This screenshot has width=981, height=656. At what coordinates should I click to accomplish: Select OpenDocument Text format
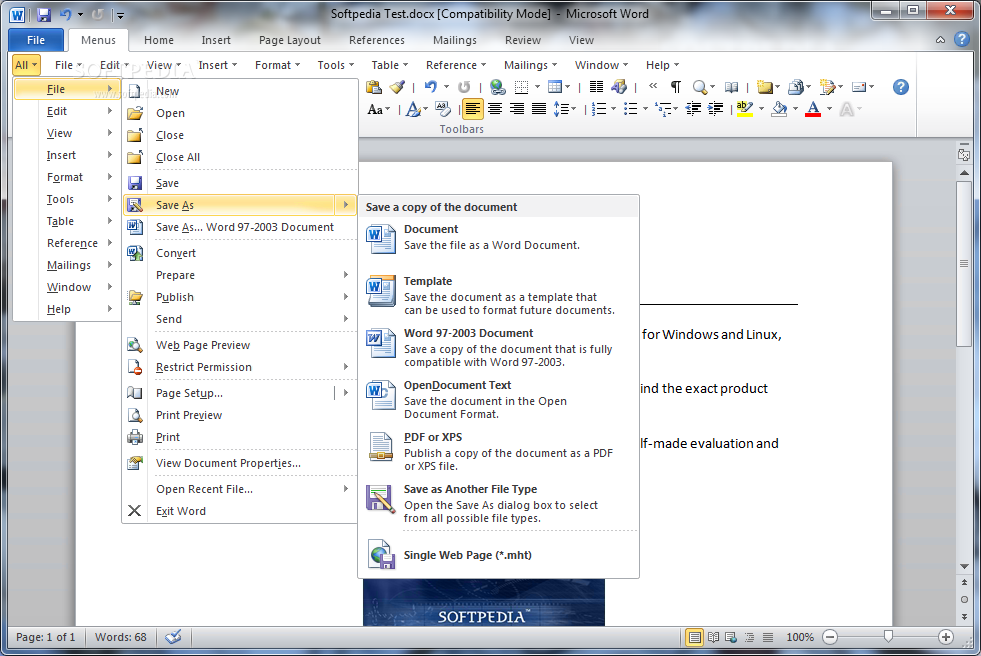(x=499, y=399)
